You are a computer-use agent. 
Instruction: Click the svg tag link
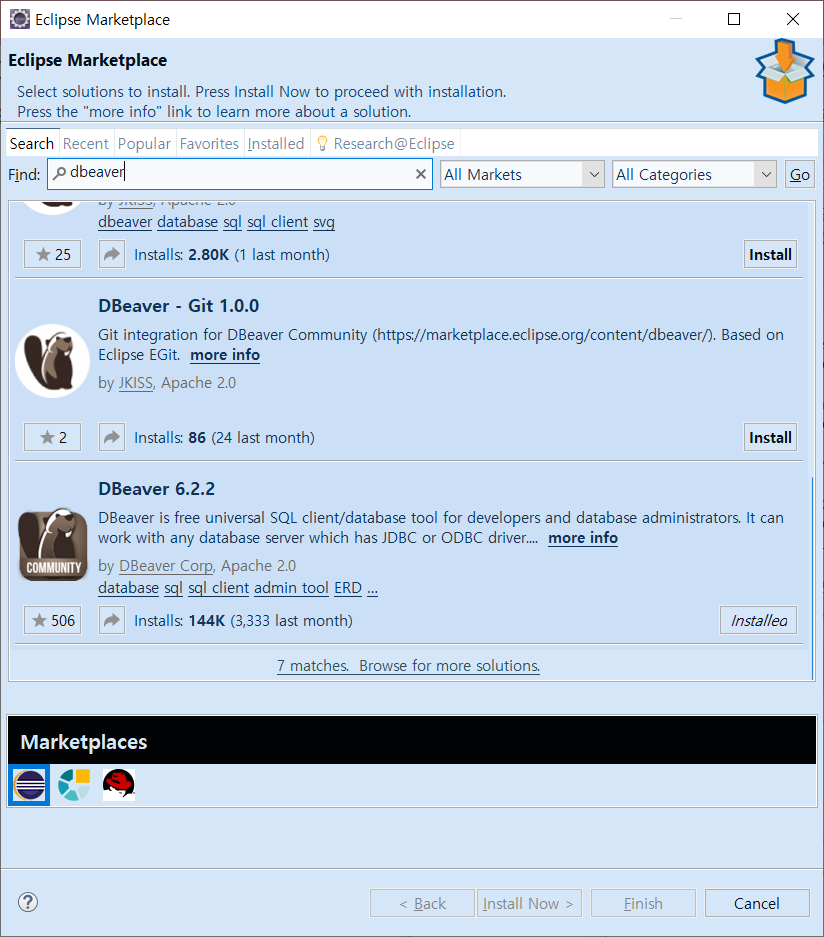click(324, 222)
